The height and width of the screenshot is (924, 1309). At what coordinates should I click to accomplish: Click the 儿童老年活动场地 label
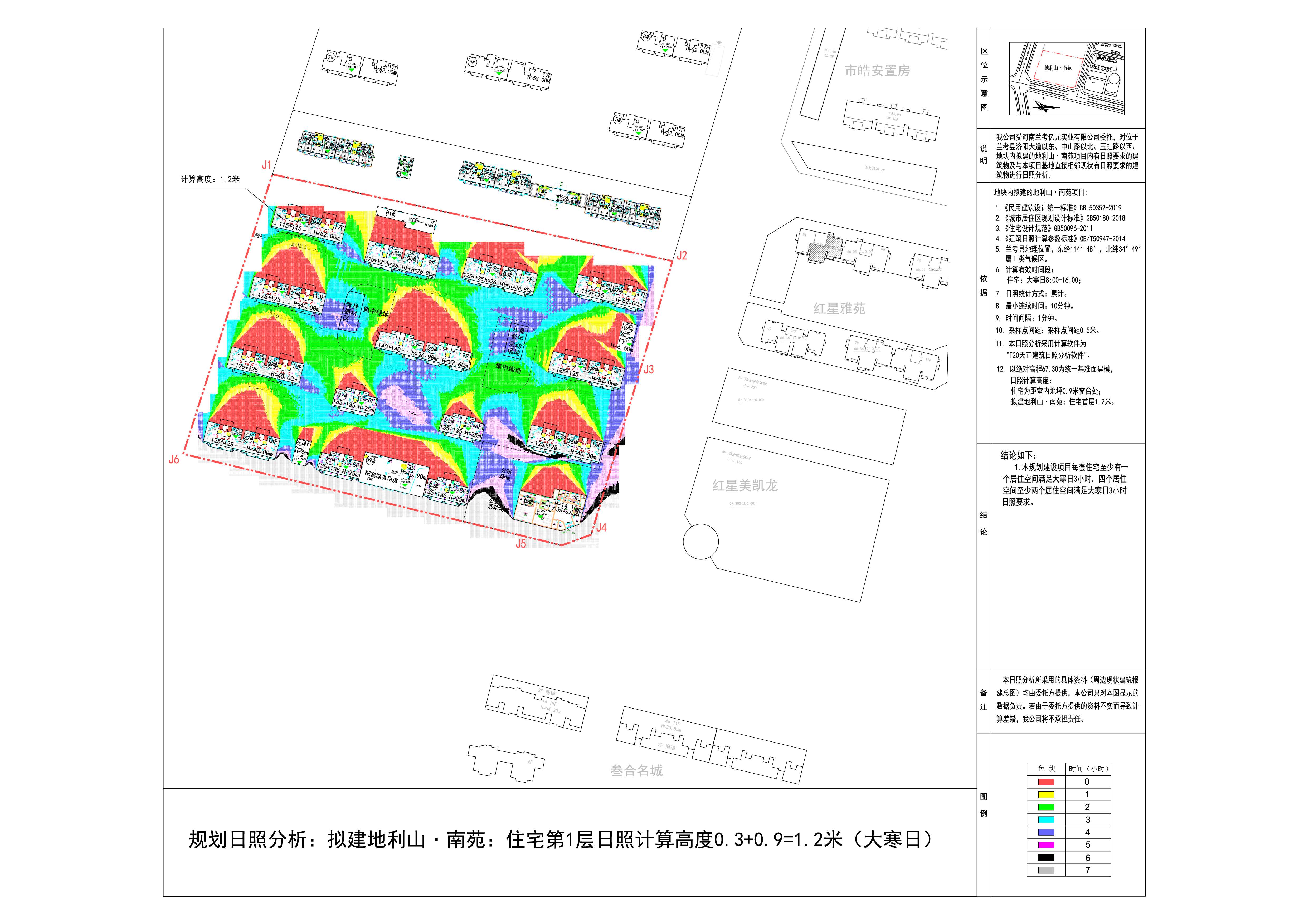pyautogui.click(x=515, y=341)
